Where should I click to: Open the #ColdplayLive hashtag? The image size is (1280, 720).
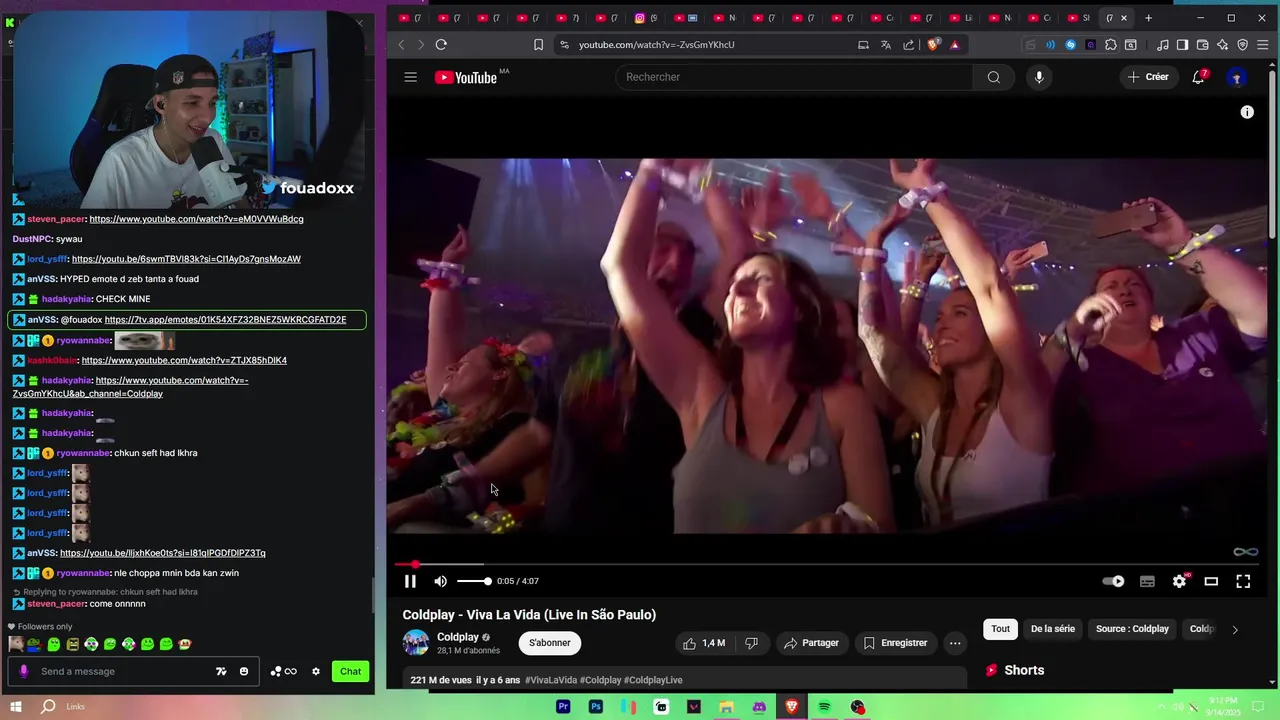[x=653, y=680]
